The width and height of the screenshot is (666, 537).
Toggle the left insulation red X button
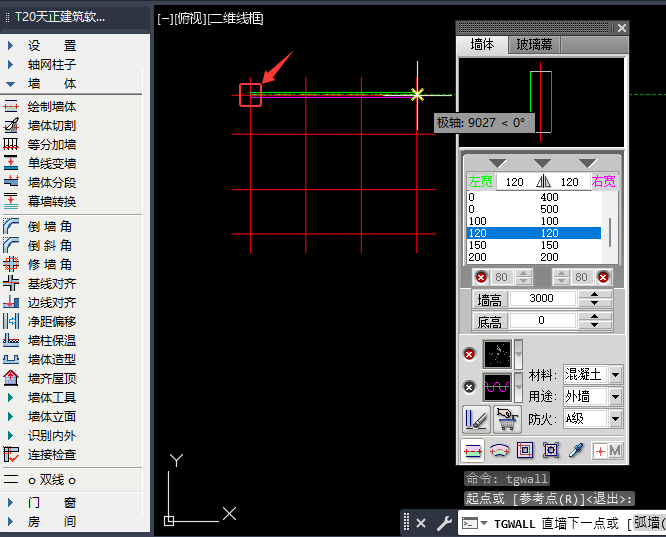pos(481,277)
